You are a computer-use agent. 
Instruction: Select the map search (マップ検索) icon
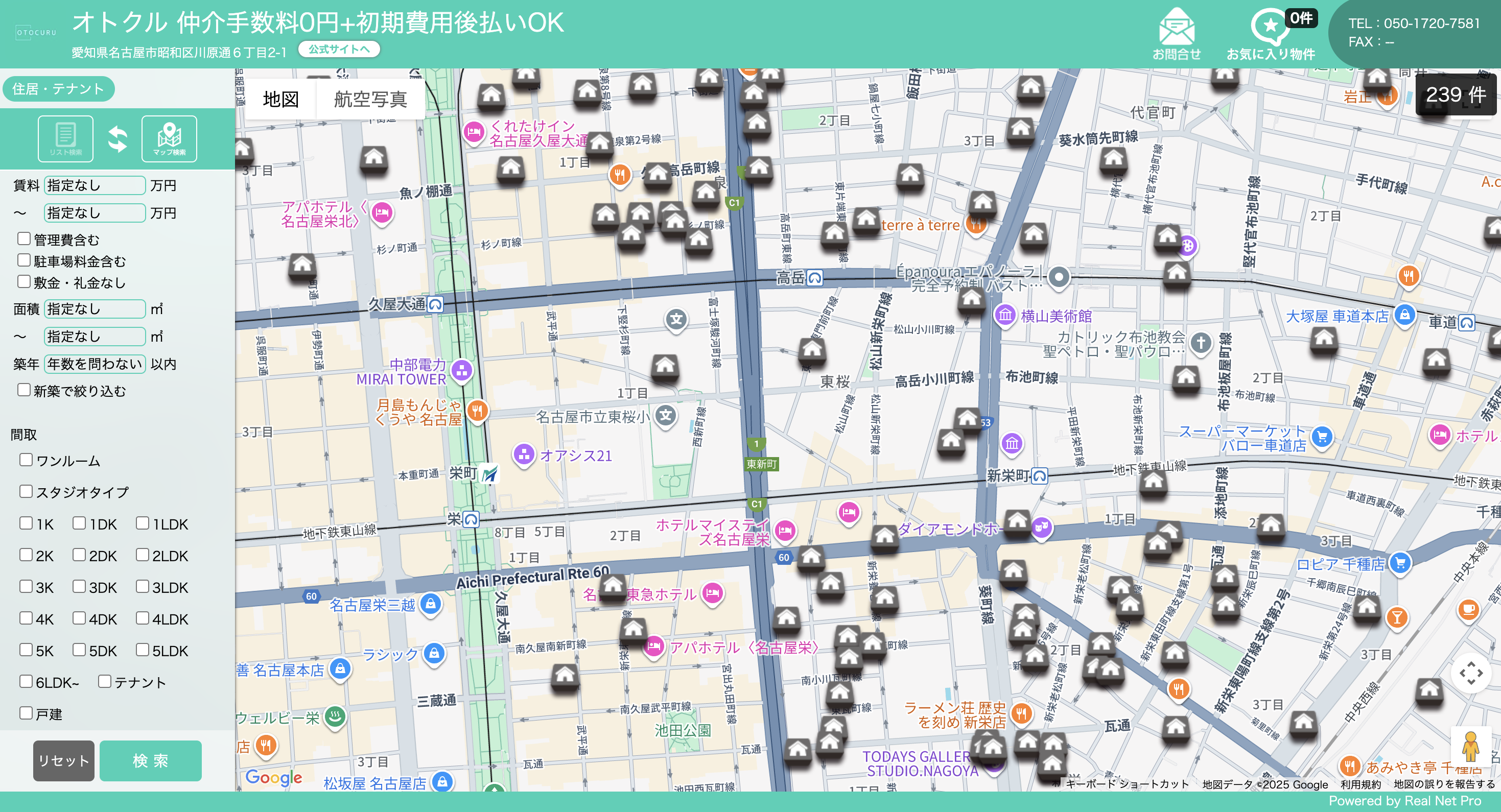point(169,138)
